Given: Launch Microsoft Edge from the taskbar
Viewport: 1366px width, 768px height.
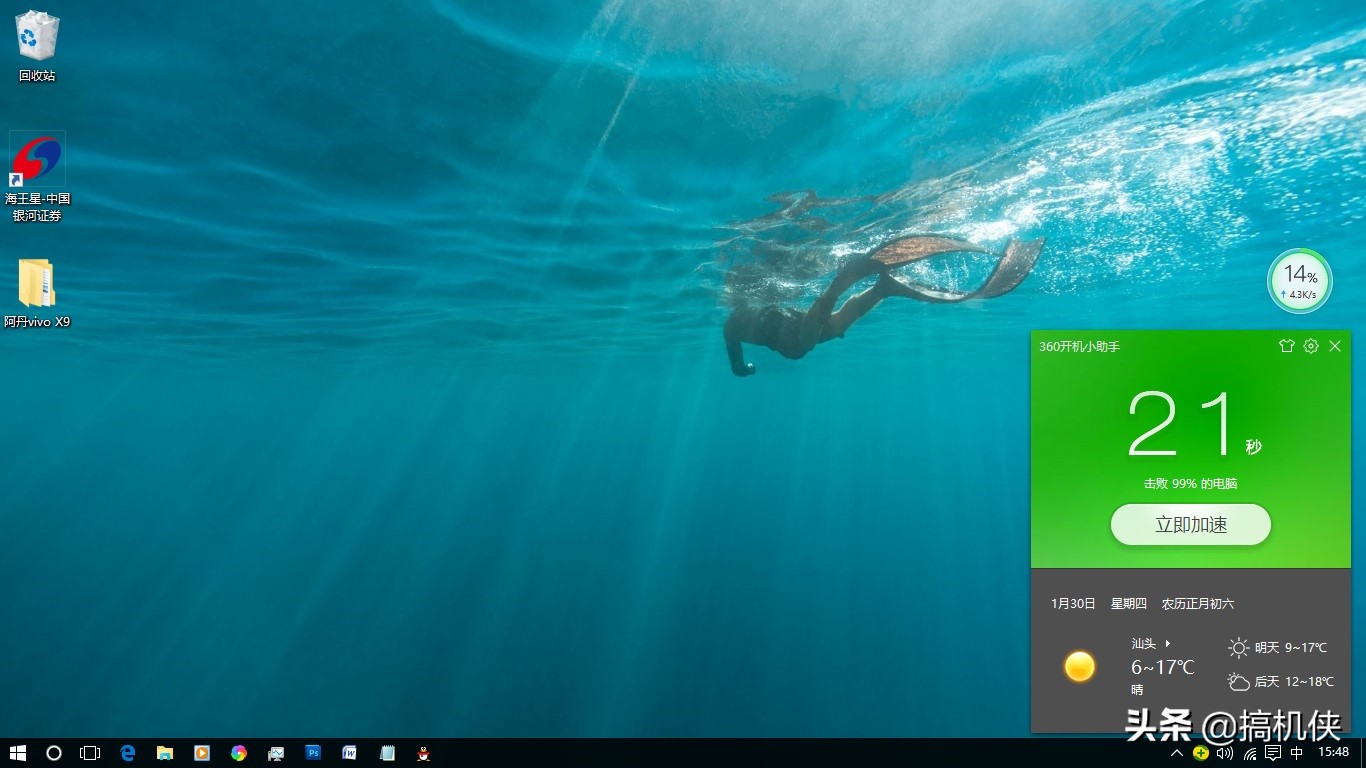Looking at the screenshot, I should [128, 753].
